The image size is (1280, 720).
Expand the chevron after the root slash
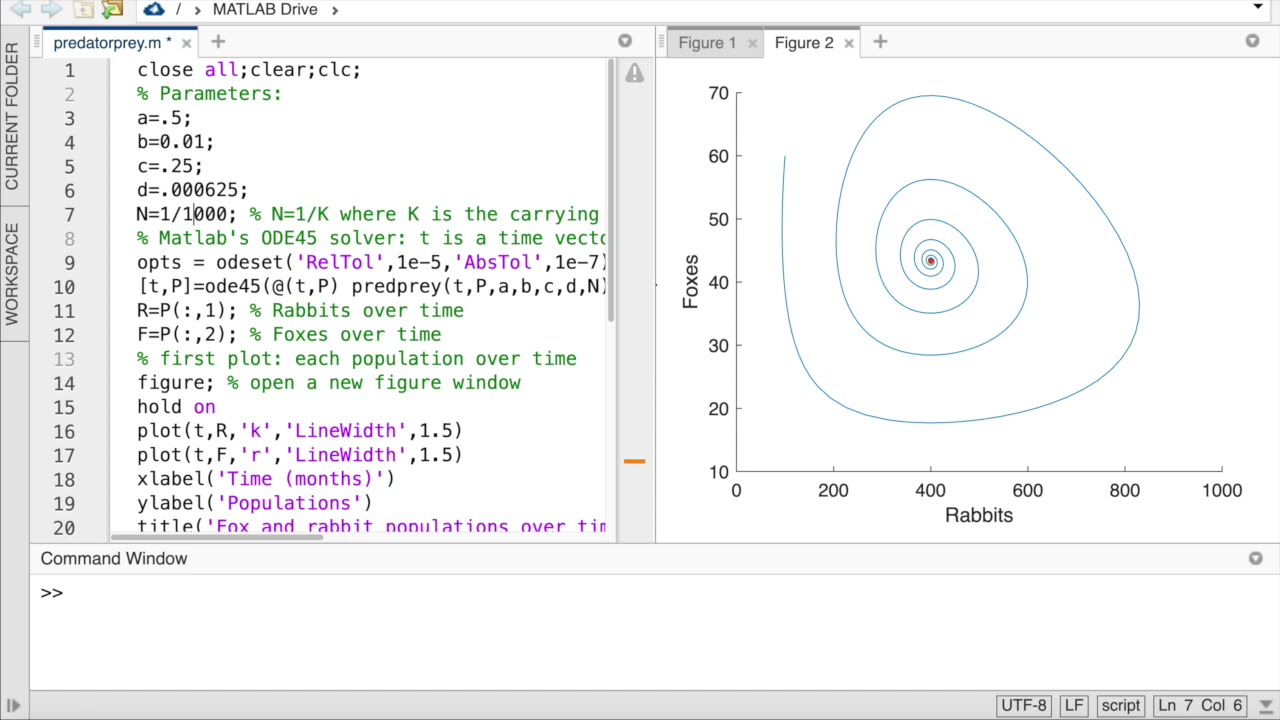pyautogui.click(x=196, y=9)
